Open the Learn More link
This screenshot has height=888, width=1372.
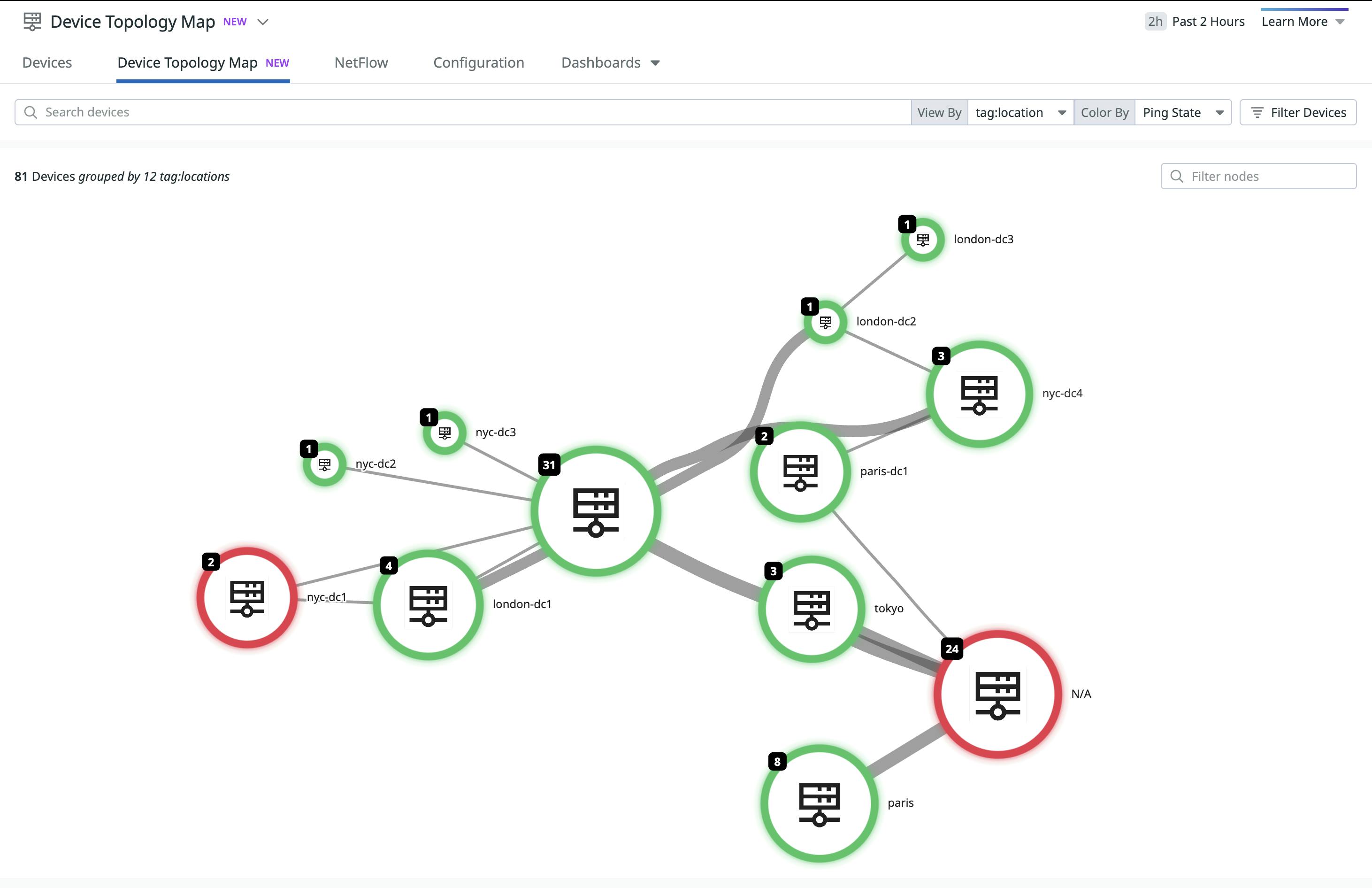(x=1294, y=21)
